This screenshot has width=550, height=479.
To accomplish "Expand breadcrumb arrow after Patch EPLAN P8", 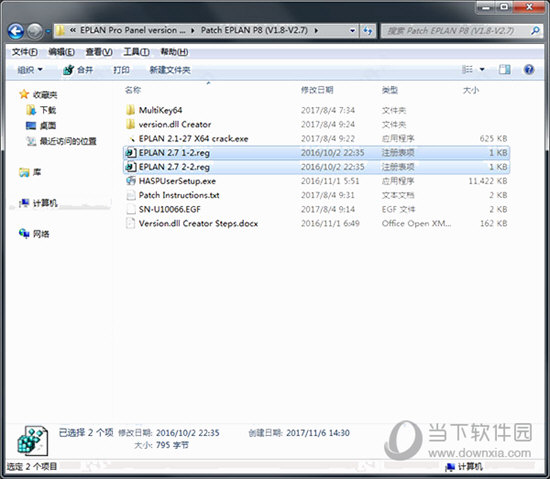I will 316,31.
